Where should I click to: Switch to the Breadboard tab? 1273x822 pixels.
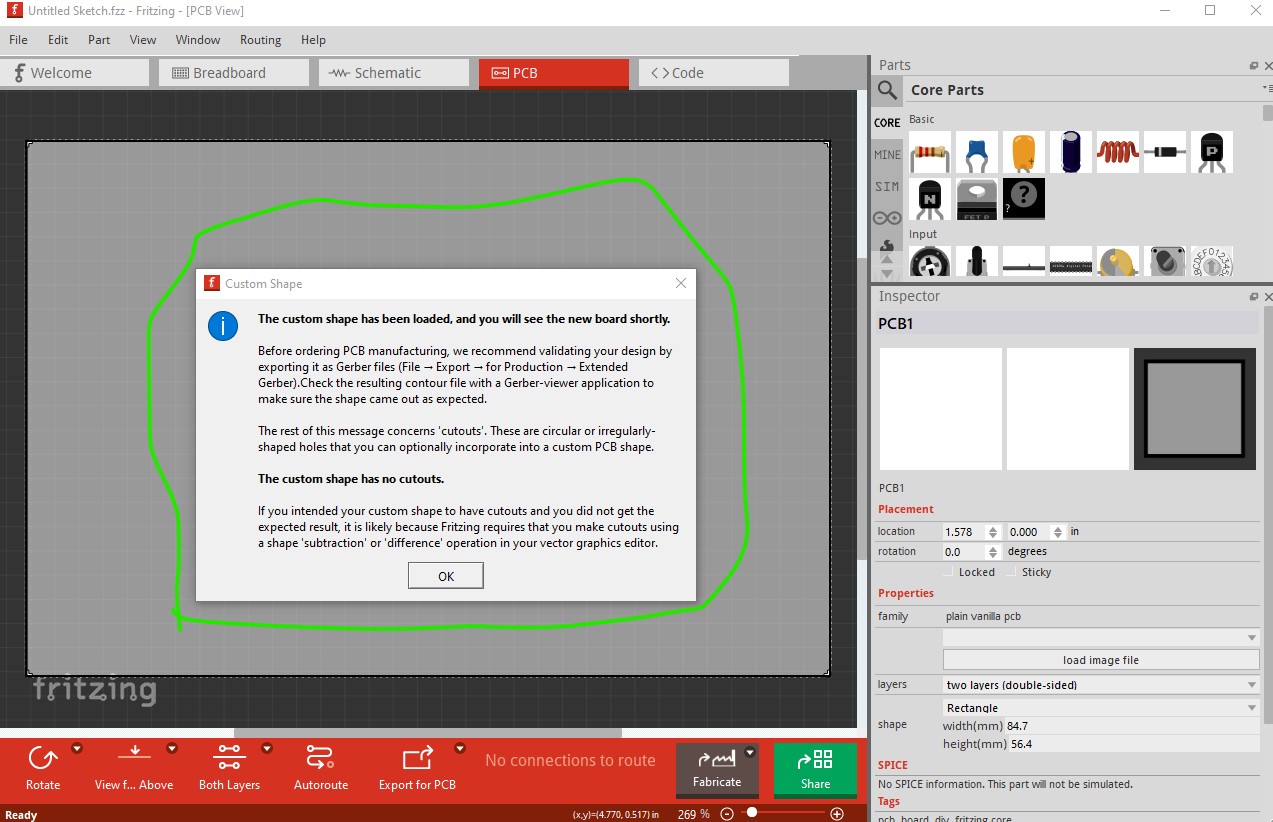(x=234, y=73)
